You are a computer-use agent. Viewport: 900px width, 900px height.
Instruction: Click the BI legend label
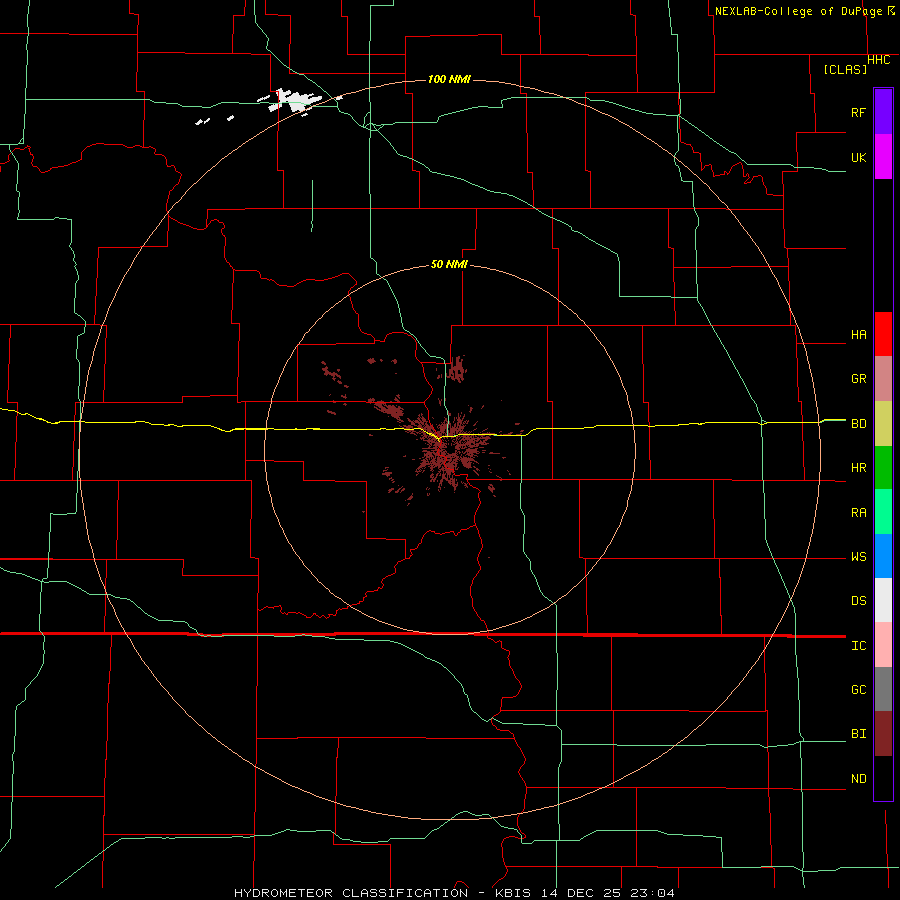(x=858, y=734)
